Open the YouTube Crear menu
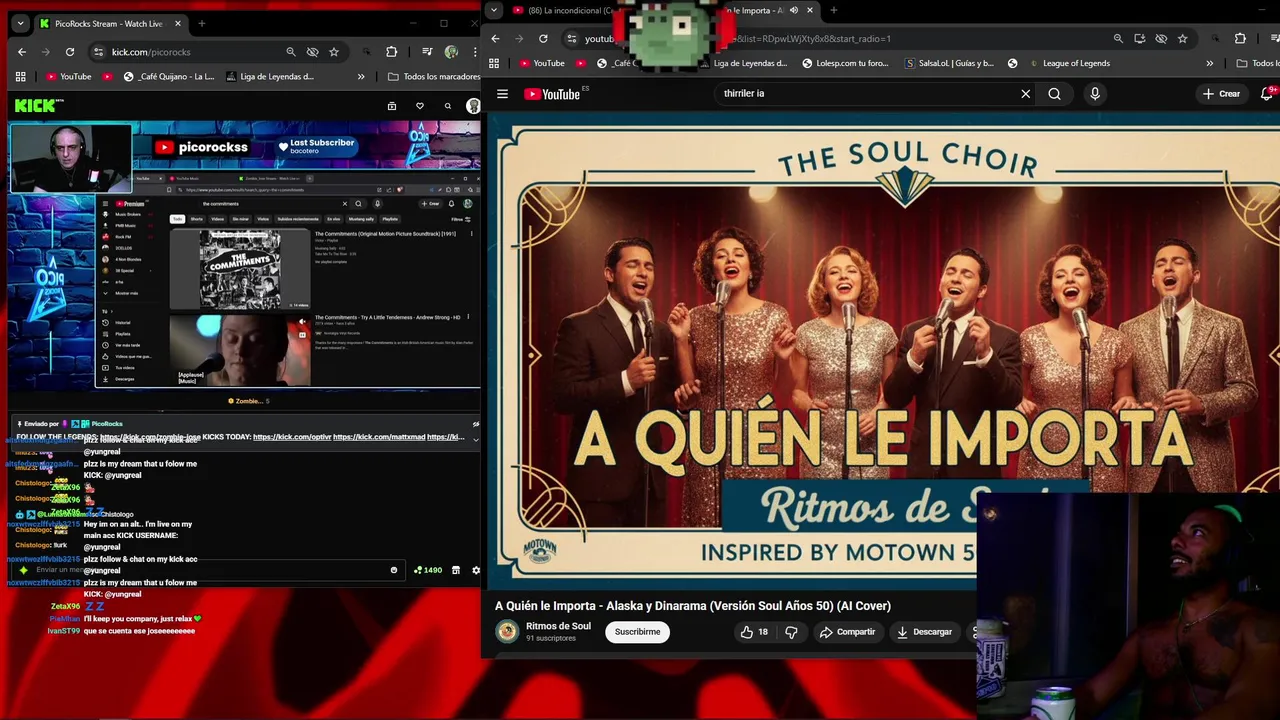 click(x=1222, y=94)
